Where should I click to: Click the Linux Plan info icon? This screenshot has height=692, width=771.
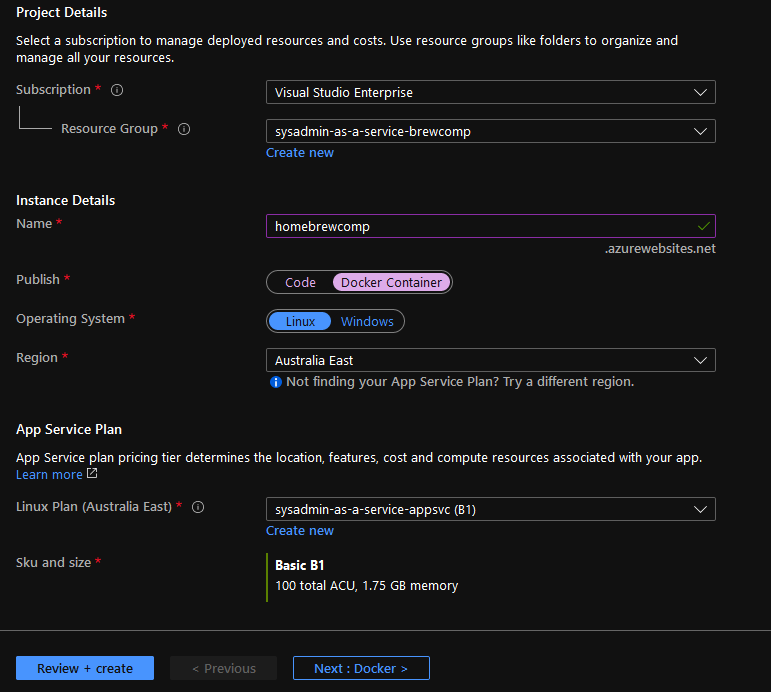[x=198, y=507]
